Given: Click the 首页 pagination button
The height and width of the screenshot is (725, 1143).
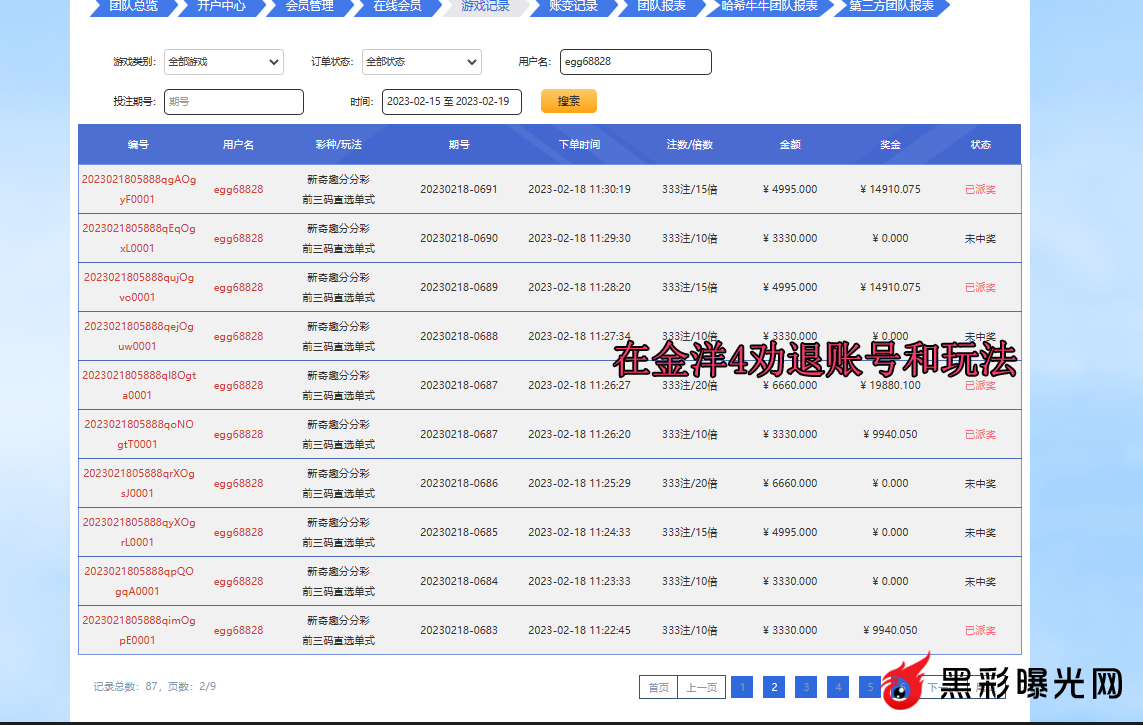Looking at the screenshot, I should pyautogui.click(x=658, y=687).
